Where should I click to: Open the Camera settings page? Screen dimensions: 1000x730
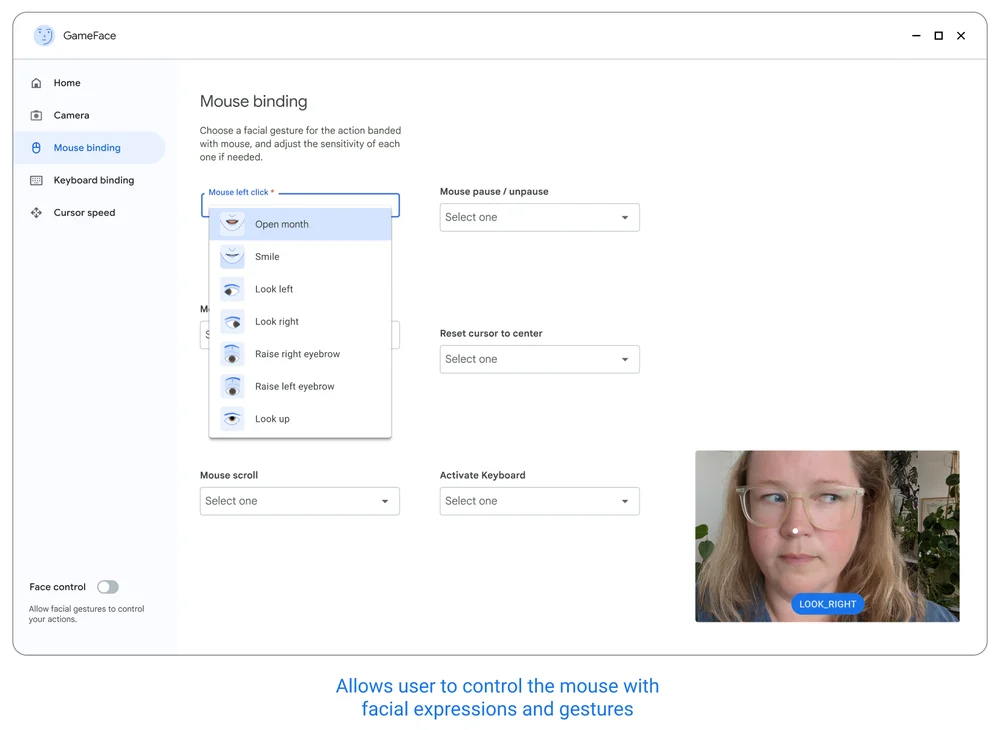[x=71, y=115]
